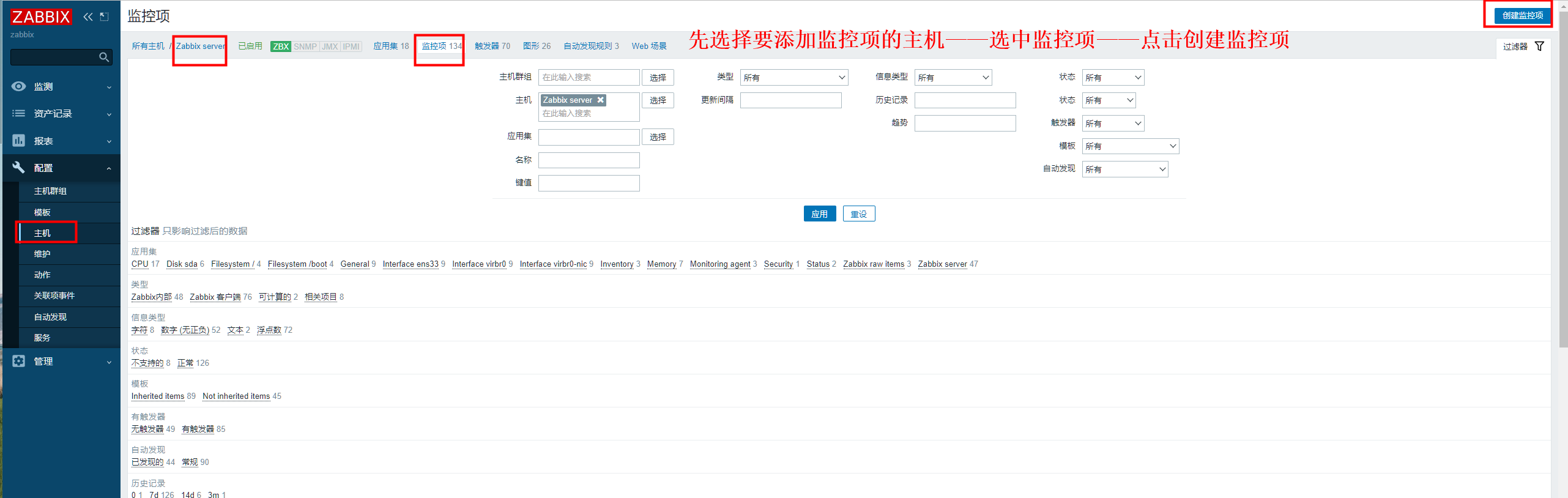Click 所有主机 breadcrumb link
Screen dimensions: 1568x498
pos(148,46)
